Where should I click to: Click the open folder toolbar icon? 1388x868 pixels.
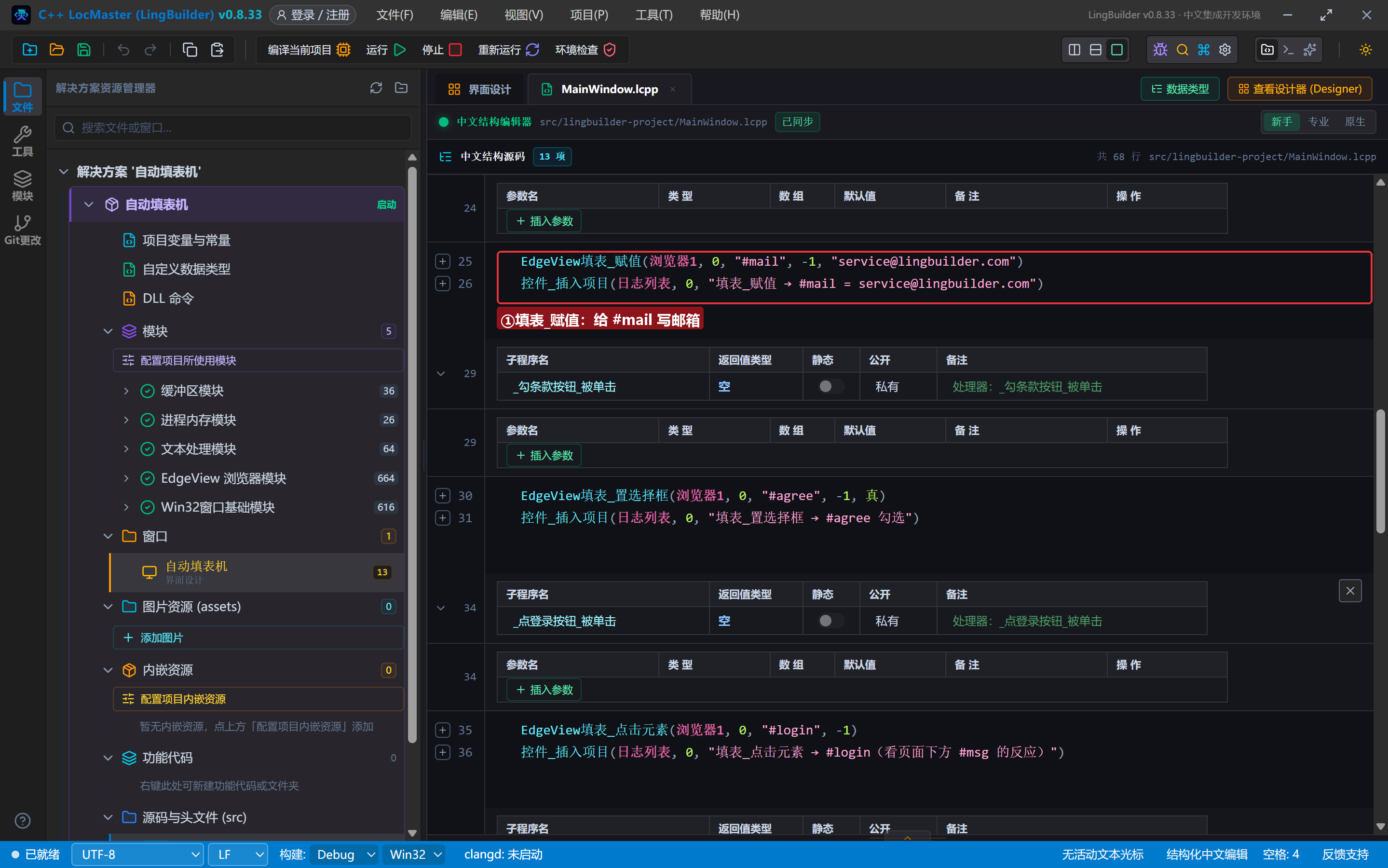[x=57, y=50]
